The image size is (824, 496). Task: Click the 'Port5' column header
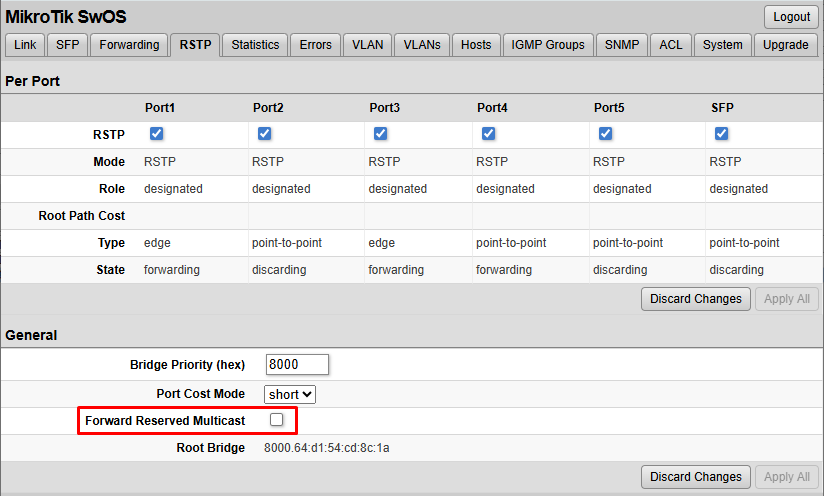(x=609, y=108)
